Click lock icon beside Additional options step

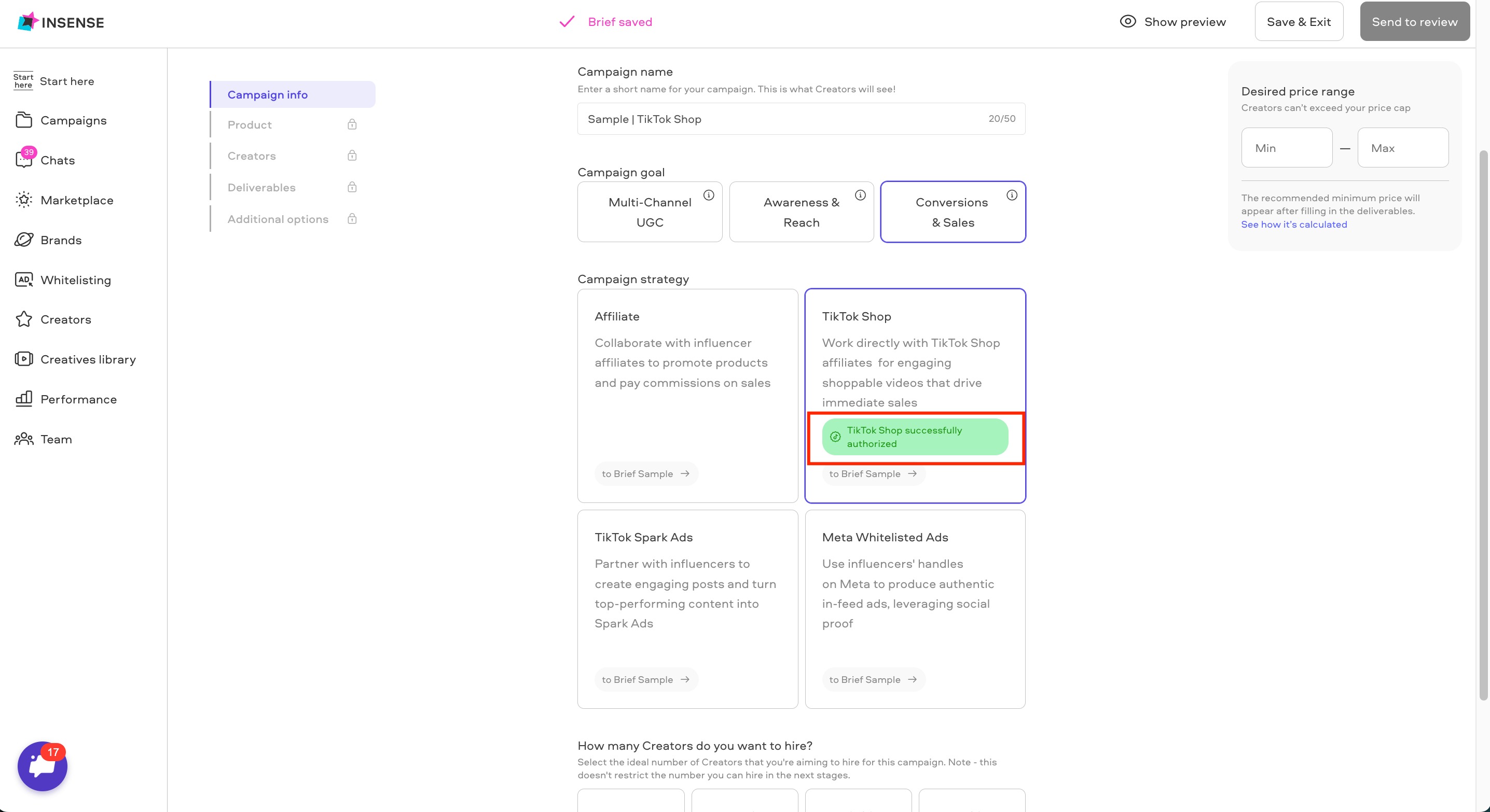click(x=352, y=218)
